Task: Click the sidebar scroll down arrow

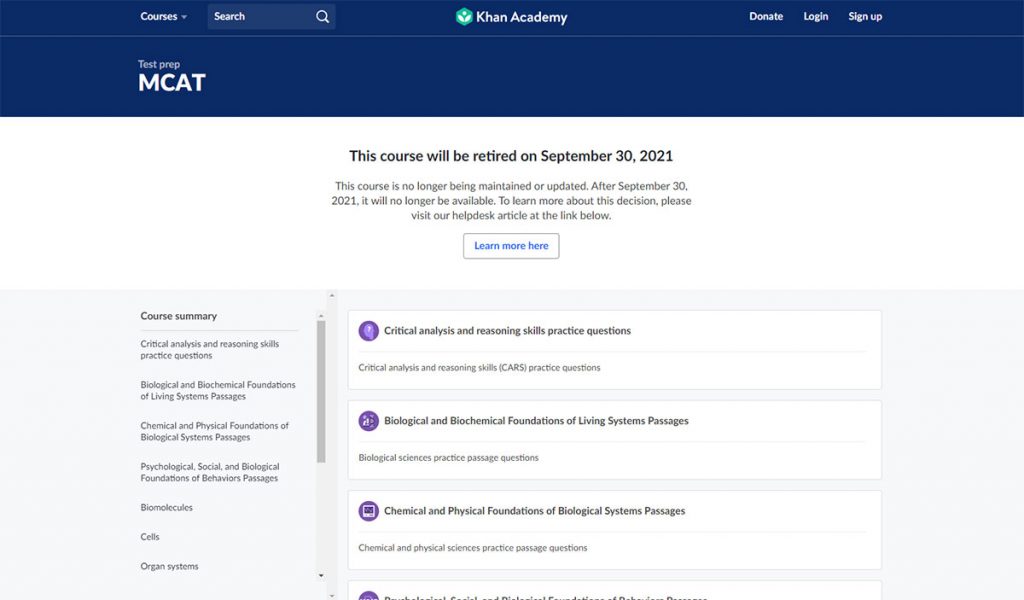Action: 321,576
